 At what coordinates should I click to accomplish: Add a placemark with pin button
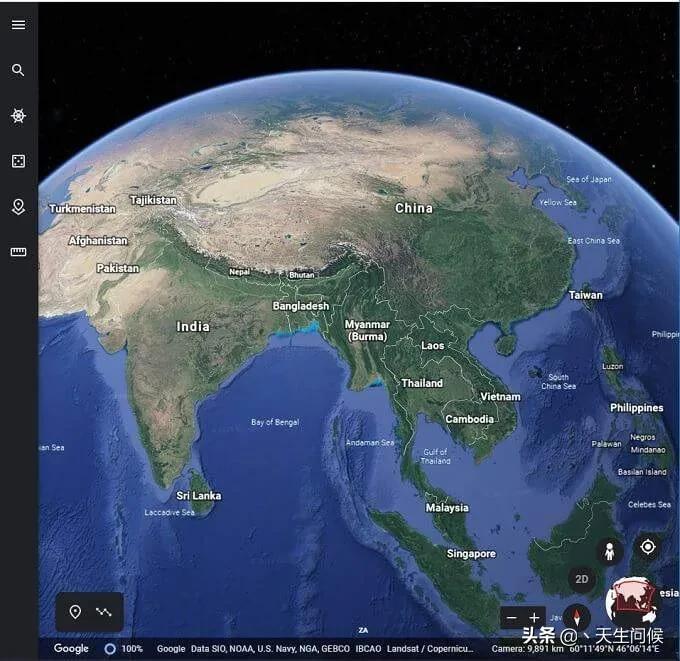[75, 612]
